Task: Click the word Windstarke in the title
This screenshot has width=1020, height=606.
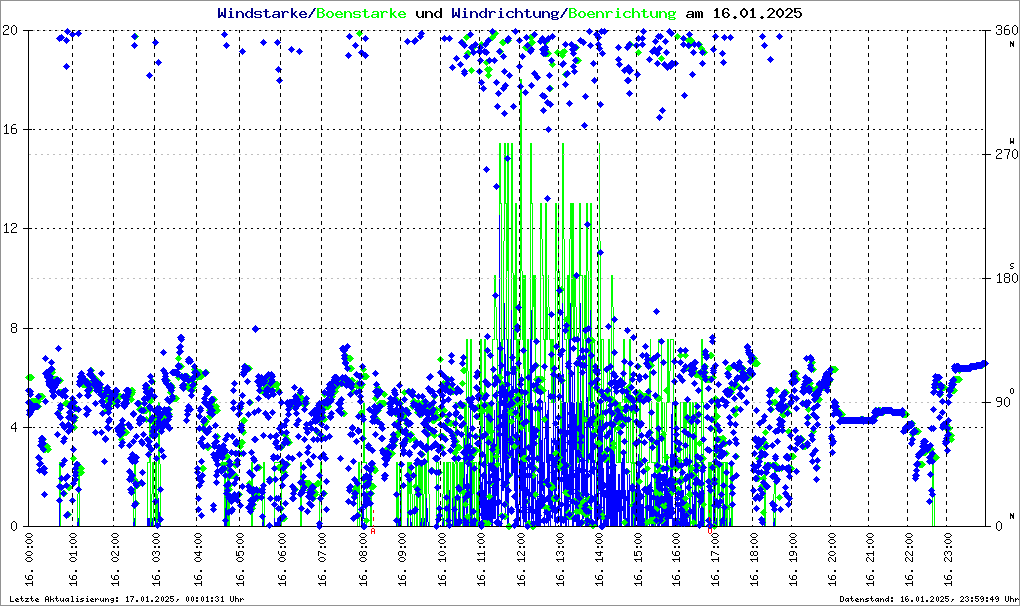Action: point(262,13)
